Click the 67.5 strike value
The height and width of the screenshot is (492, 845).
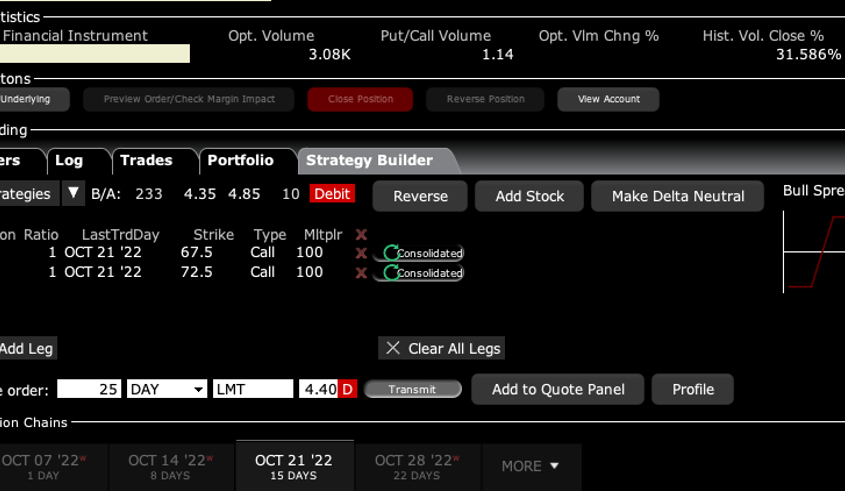197,253
